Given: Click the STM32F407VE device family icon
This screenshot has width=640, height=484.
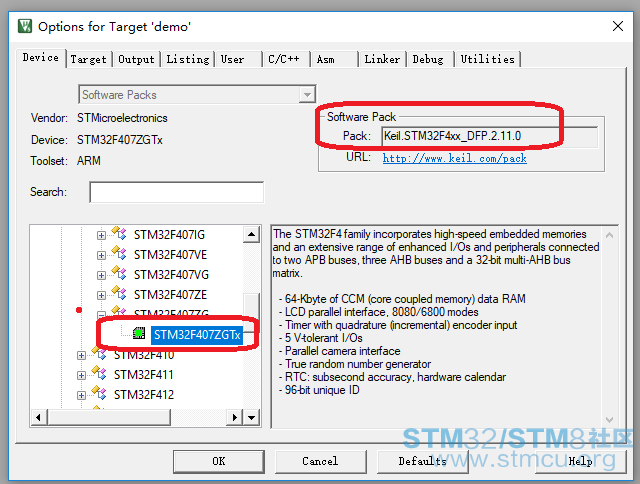Looking at the screenshot, I should click(x=119, y=253).
